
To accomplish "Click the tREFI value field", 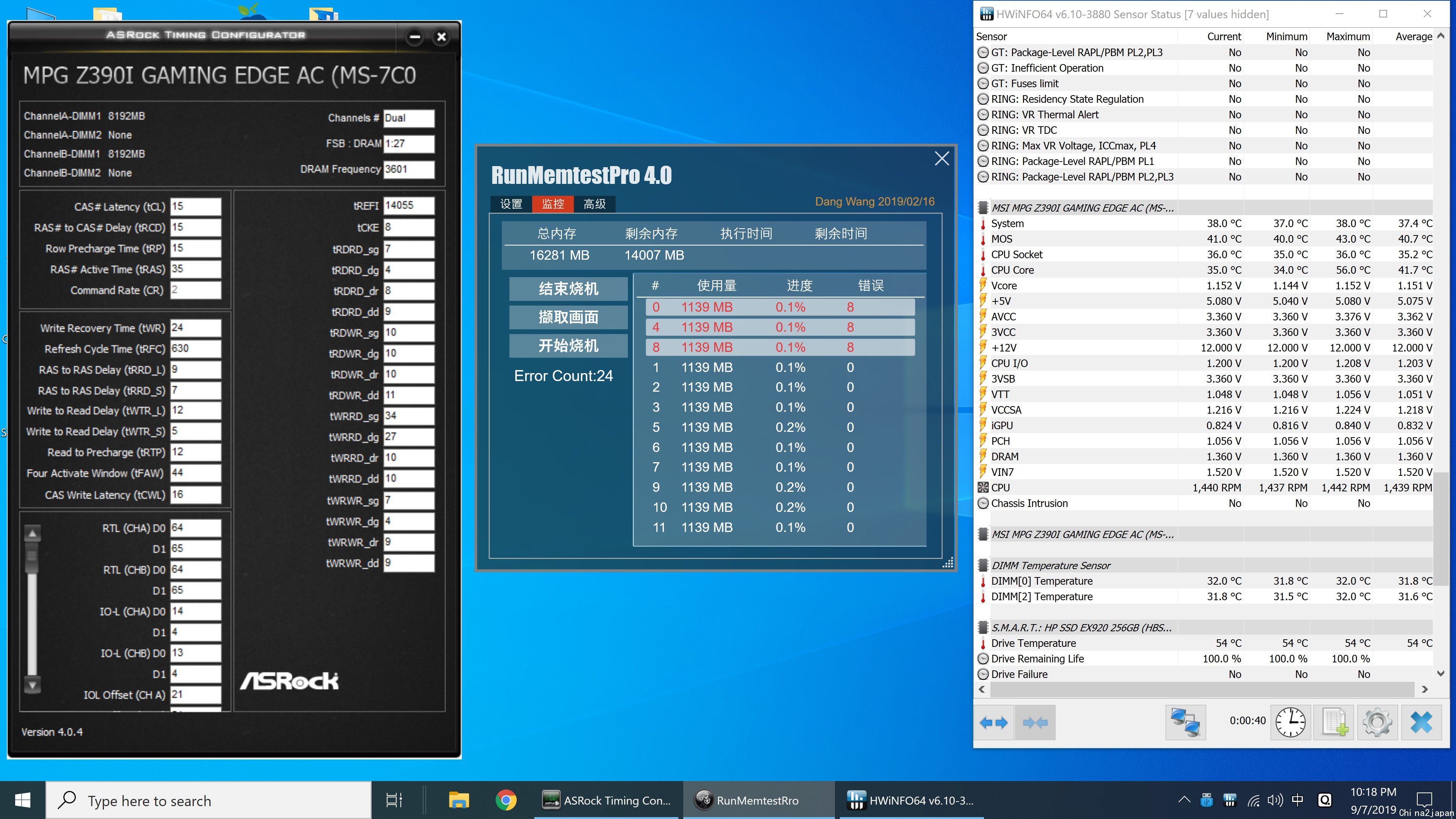I will pyautogui.click(x=409, y=205).
